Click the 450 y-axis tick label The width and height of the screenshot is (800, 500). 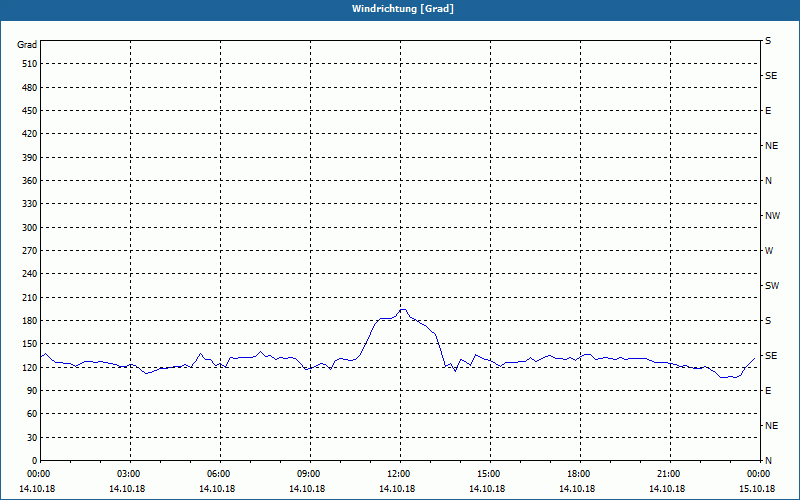tap(30, 111)
